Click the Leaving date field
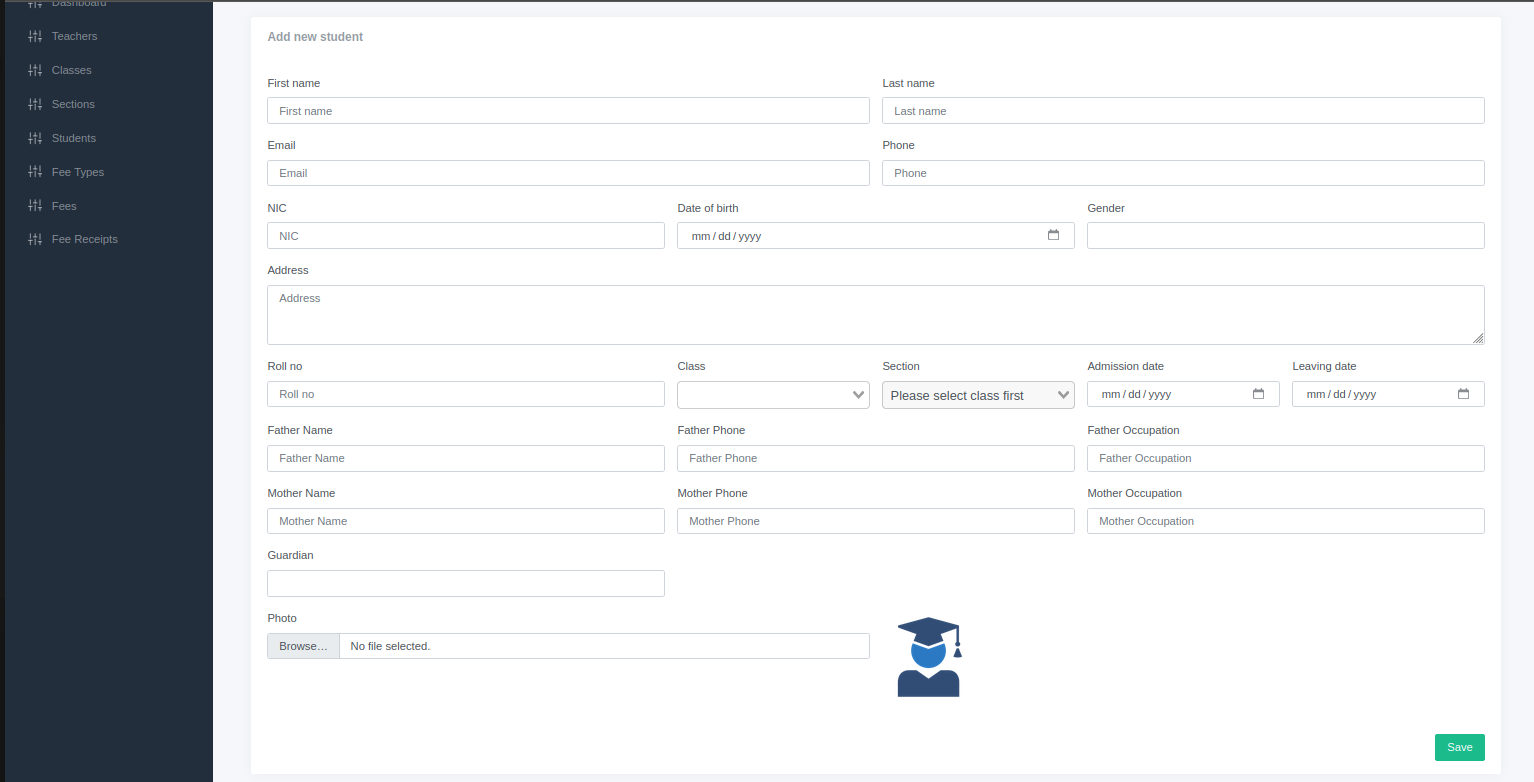The height and width of the screenshot is (782, 1534). (1388, 394)
